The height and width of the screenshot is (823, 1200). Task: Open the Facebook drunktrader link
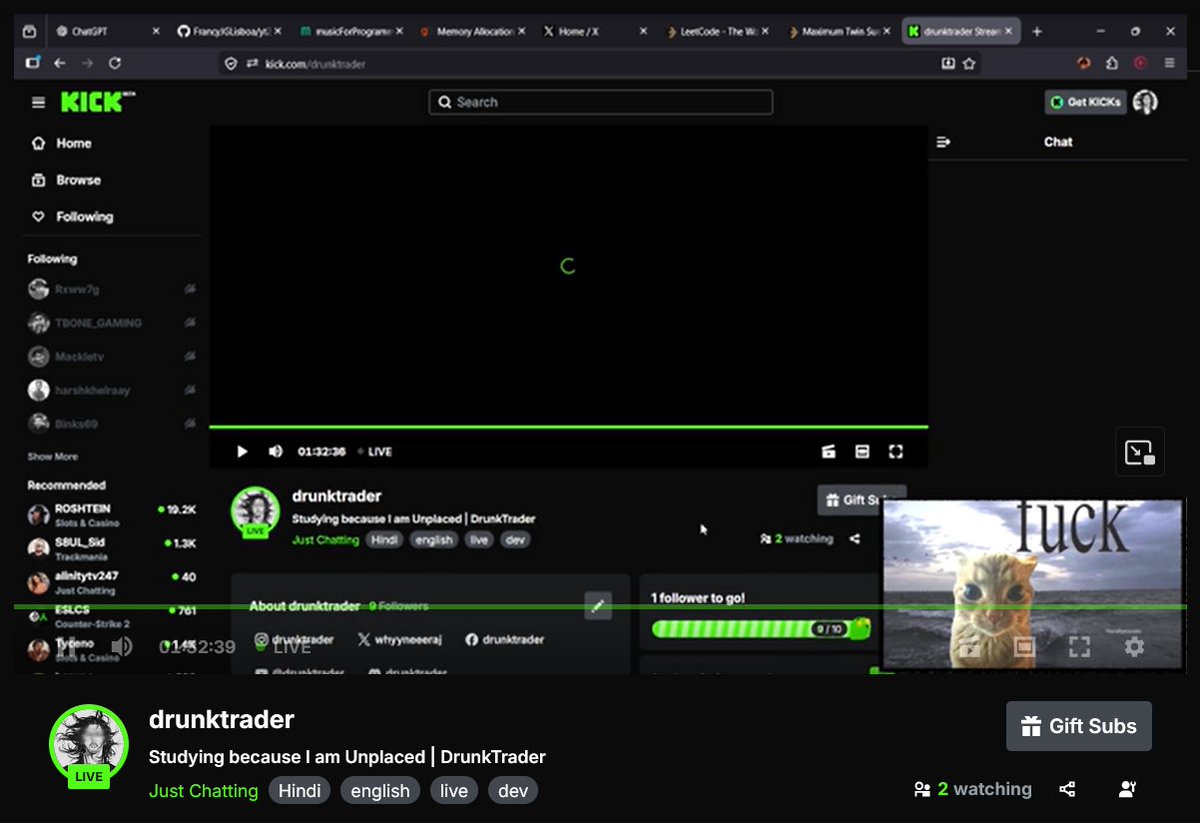coord(505,640)
